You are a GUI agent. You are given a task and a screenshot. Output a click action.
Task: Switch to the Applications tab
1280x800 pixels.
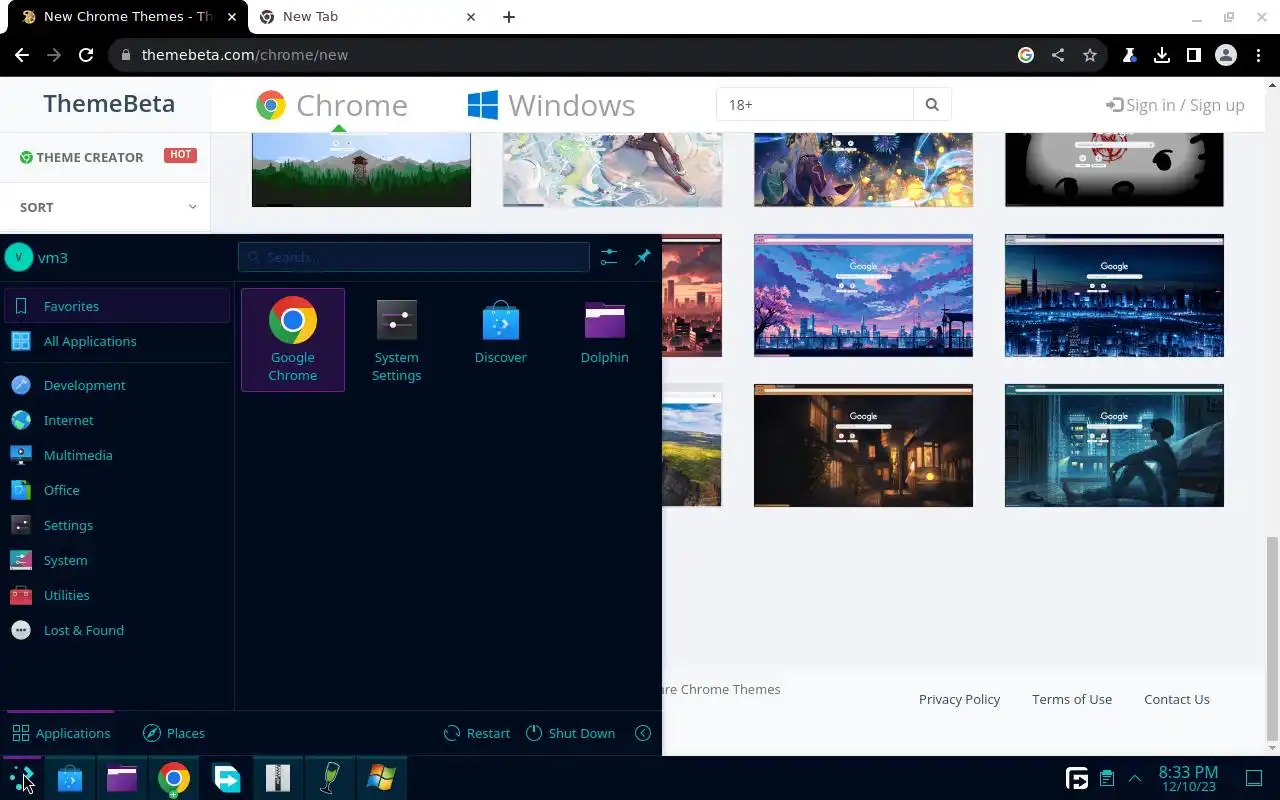[x=61, y=733]
